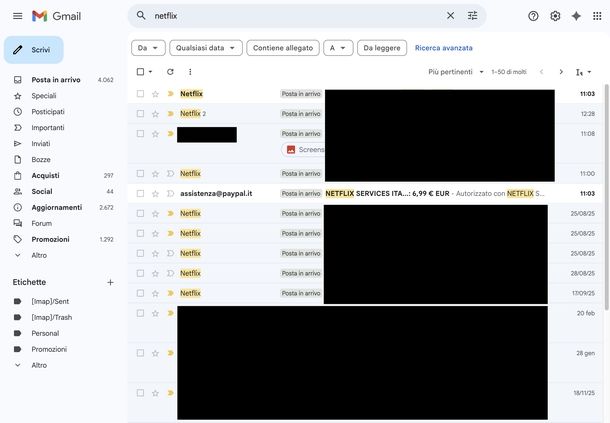Open search filter options icon
Screen dimensions: 610x423
(x=472, y=16)
